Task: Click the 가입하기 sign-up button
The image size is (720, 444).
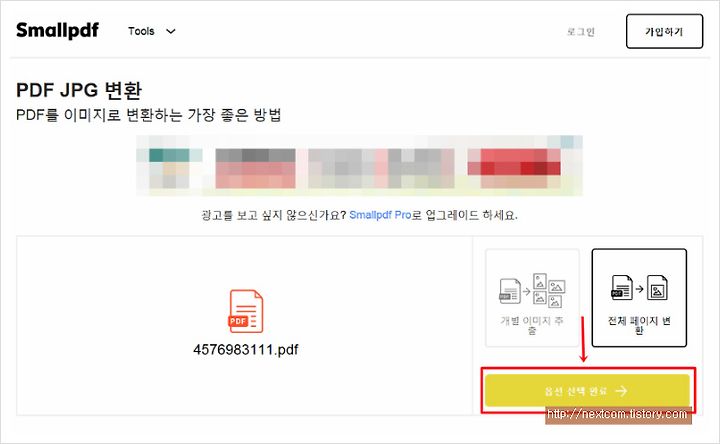Action: pos(664,31)
